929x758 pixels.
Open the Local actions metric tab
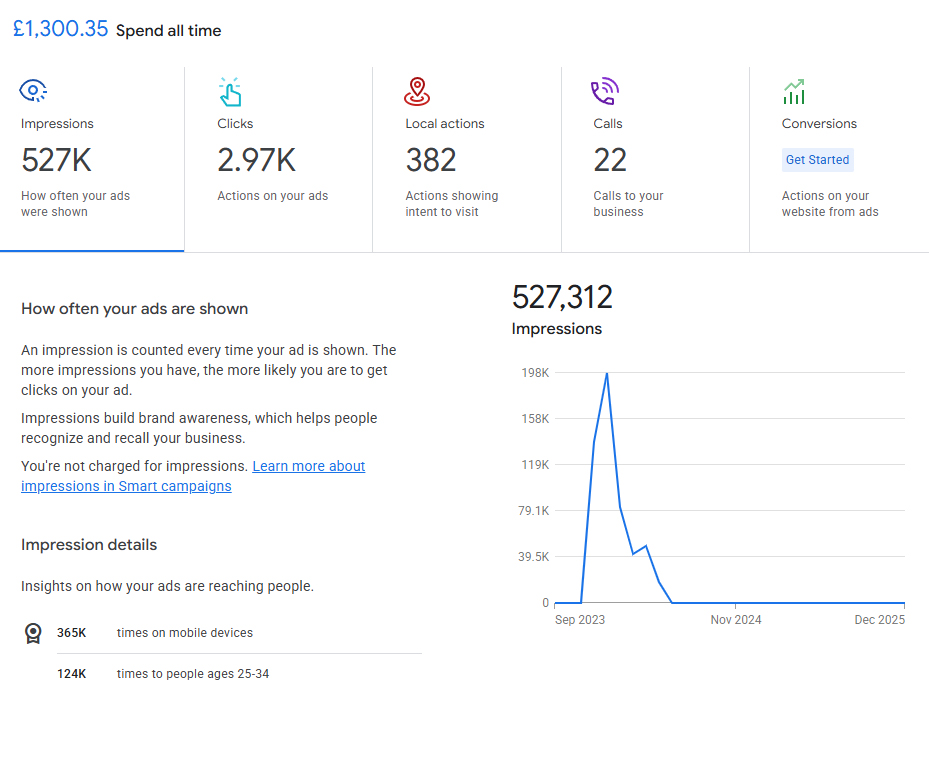coord(466,160)
